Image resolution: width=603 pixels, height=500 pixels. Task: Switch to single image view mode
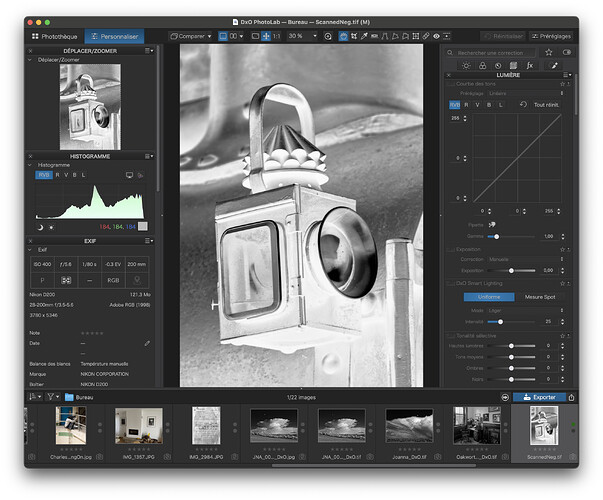223,36
